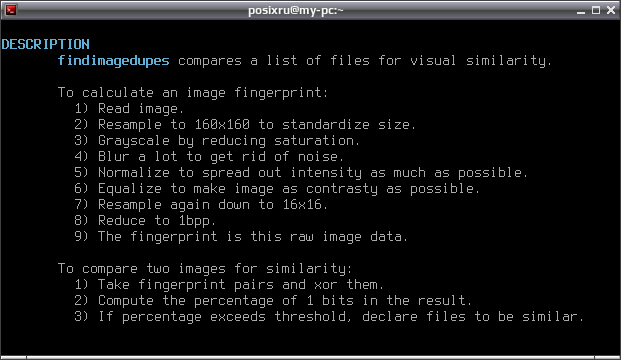Click the red terminal icon in title bar

11,10
